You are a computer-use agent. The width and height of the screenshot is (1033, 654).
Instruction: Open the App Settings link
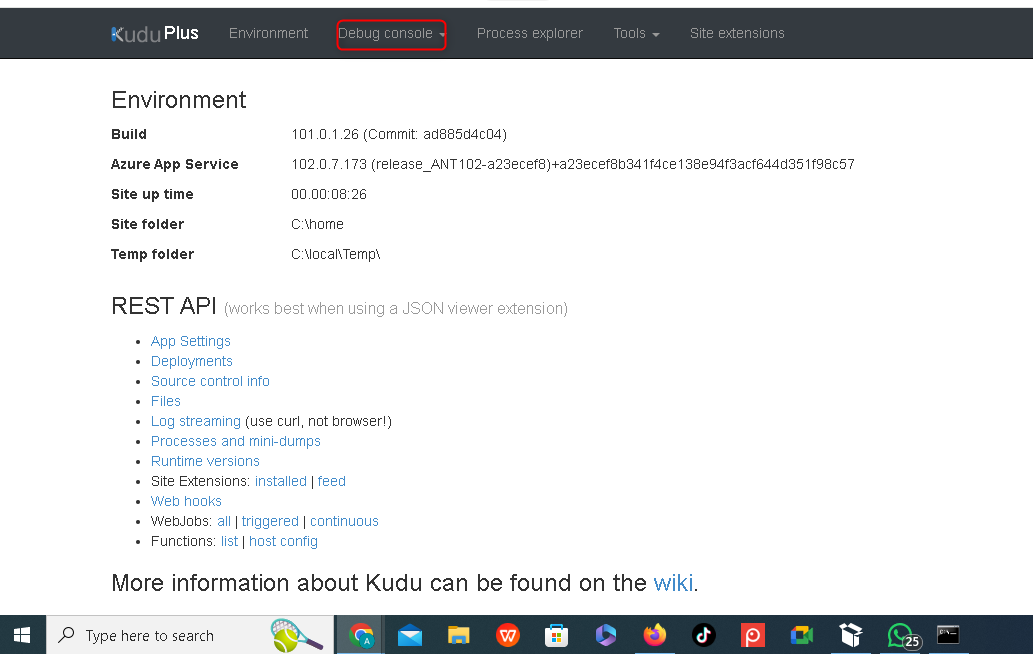190,341
